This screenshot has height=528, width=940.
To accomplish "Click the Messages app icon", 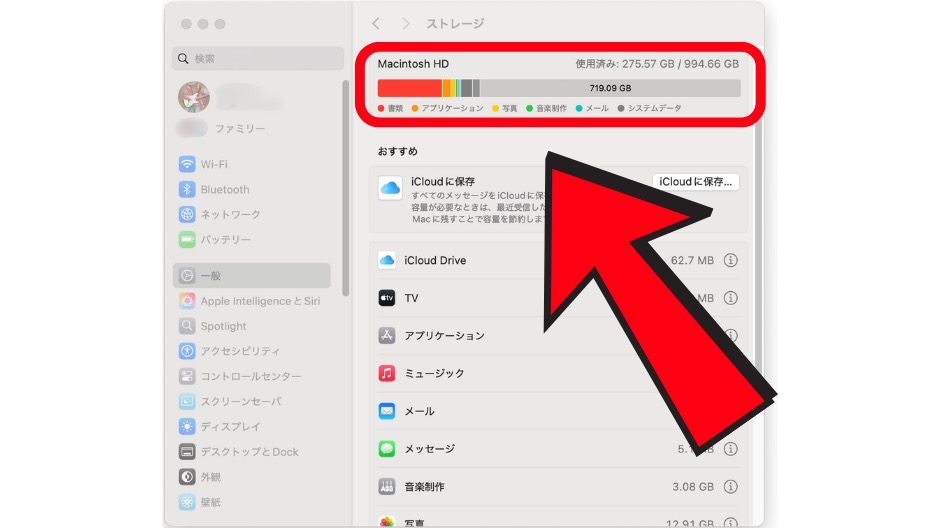I will (387, 449).
